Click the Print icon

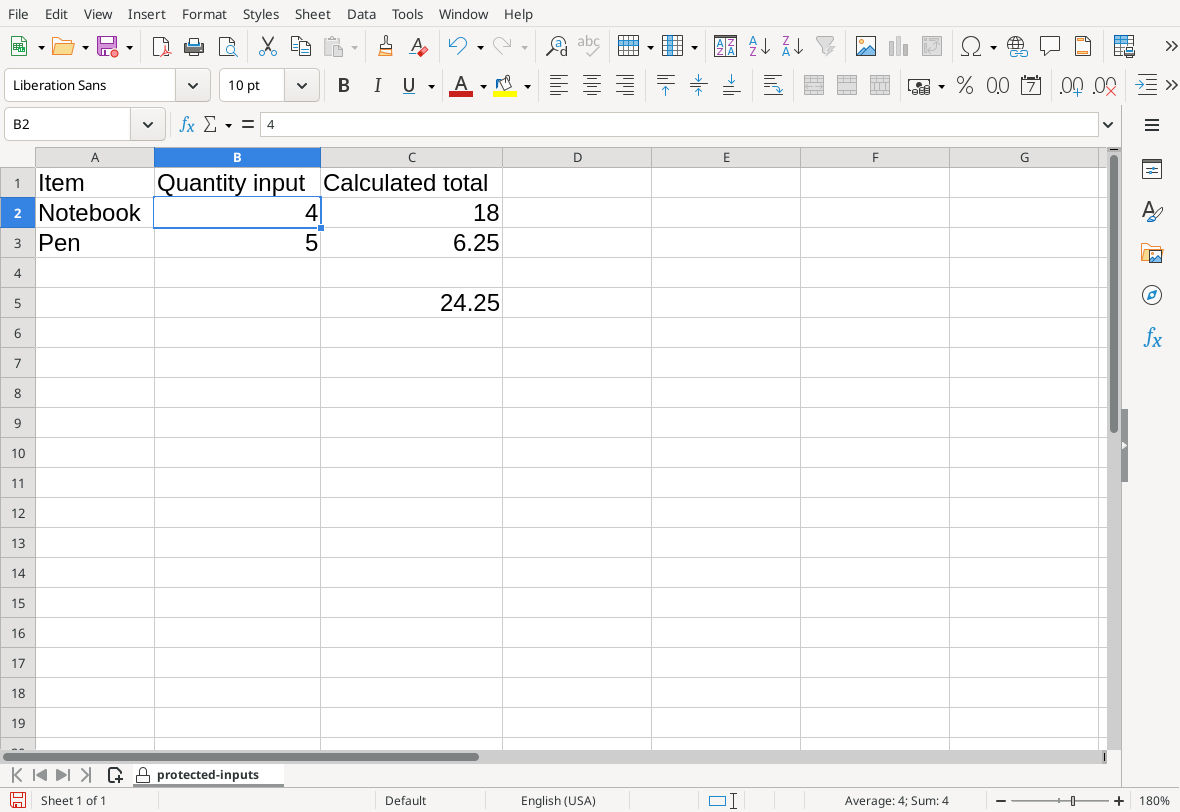[194, 47]
